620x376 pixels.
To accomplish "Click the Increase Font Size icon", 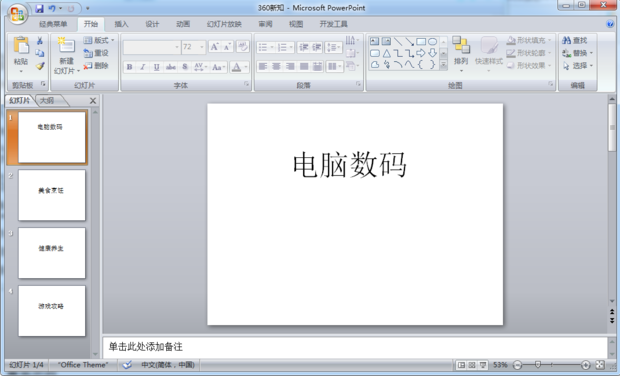I will tap(214, 47).
